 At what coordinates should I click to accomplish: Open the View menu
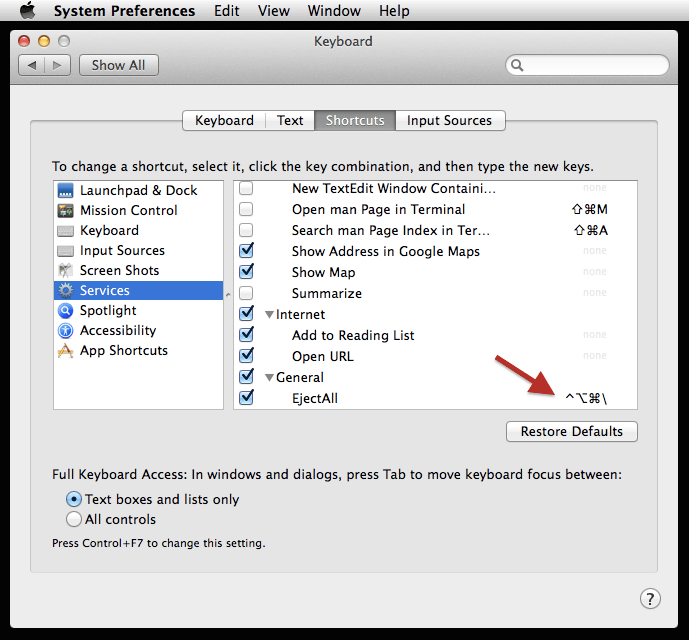(274, 11)
